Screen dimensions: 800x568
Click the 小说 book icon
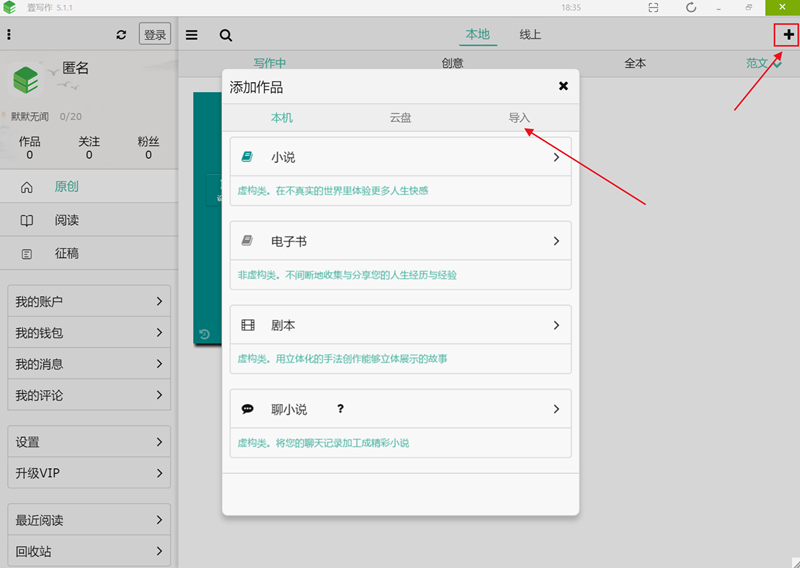pos(247,157)
